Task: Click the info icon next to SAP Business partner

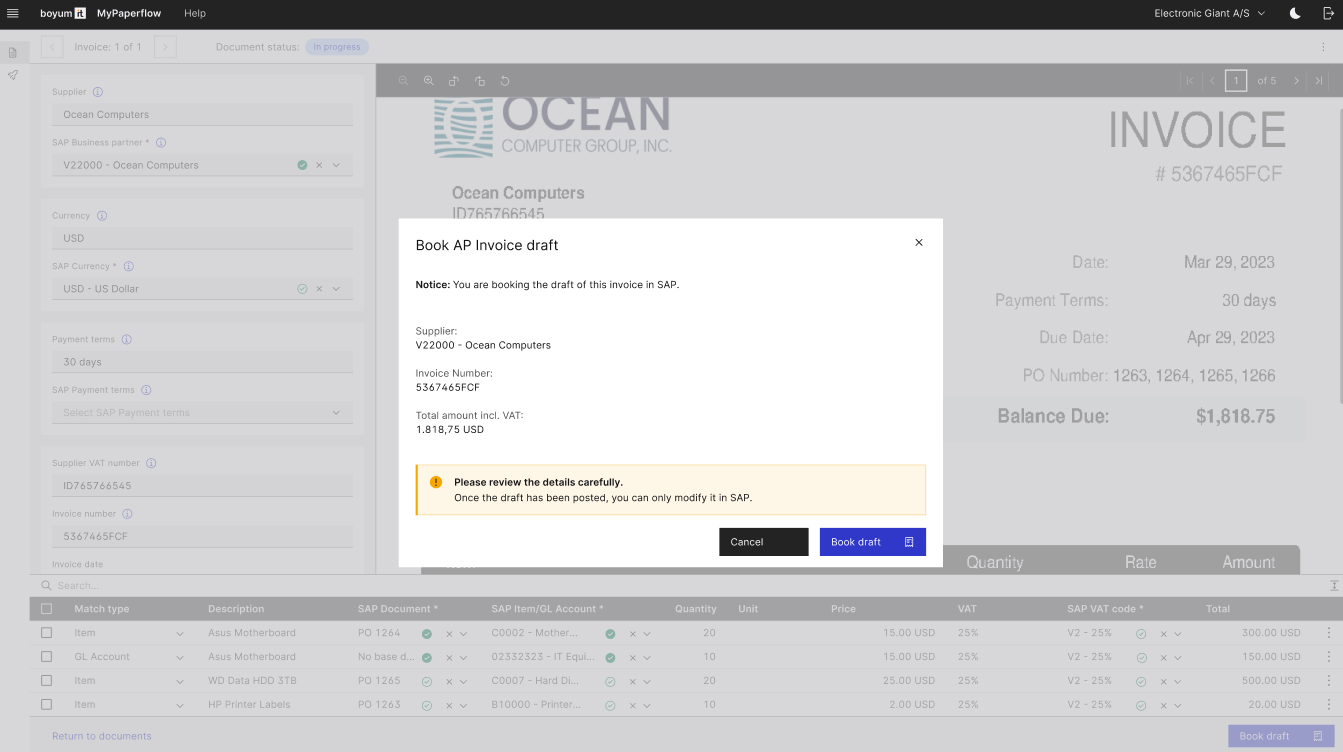Action: [x=161, y=143]
